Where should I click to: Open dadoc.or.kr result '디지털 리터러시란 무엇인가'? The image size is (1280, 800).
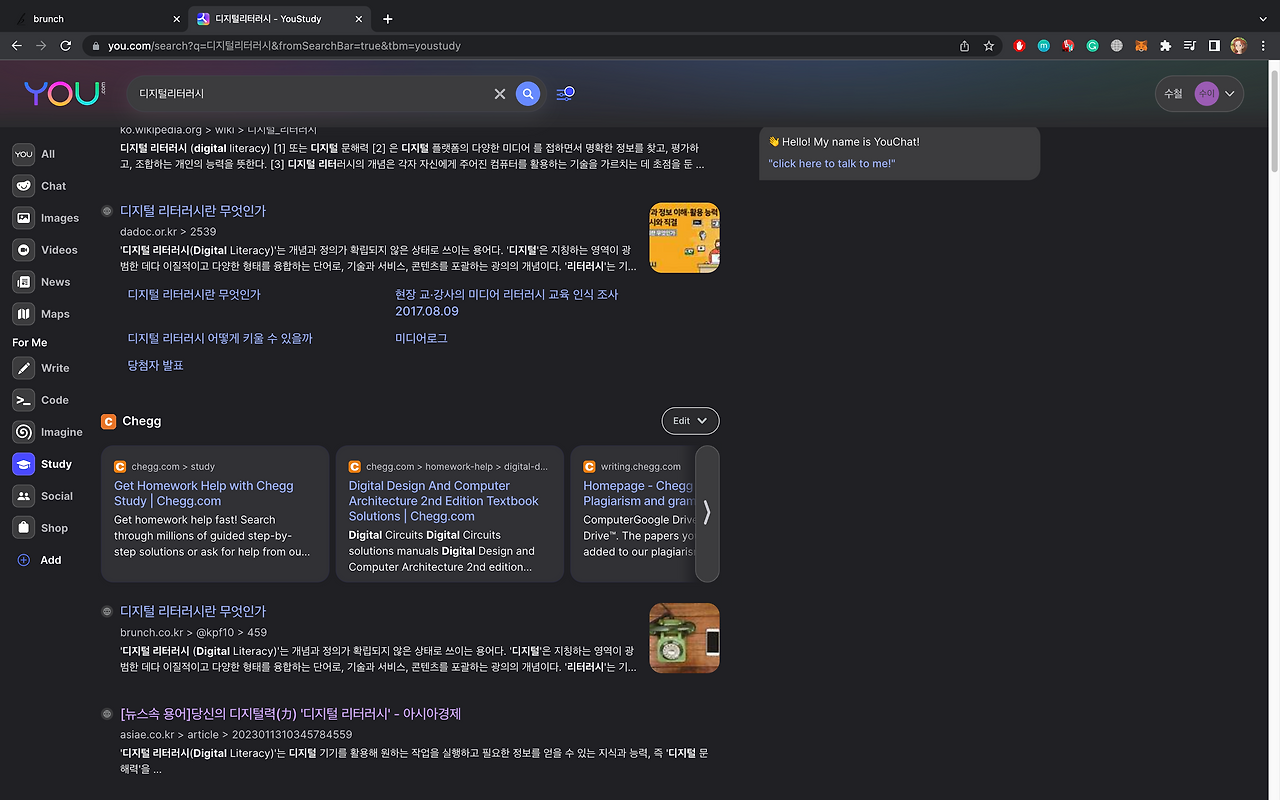coord(193,211)
